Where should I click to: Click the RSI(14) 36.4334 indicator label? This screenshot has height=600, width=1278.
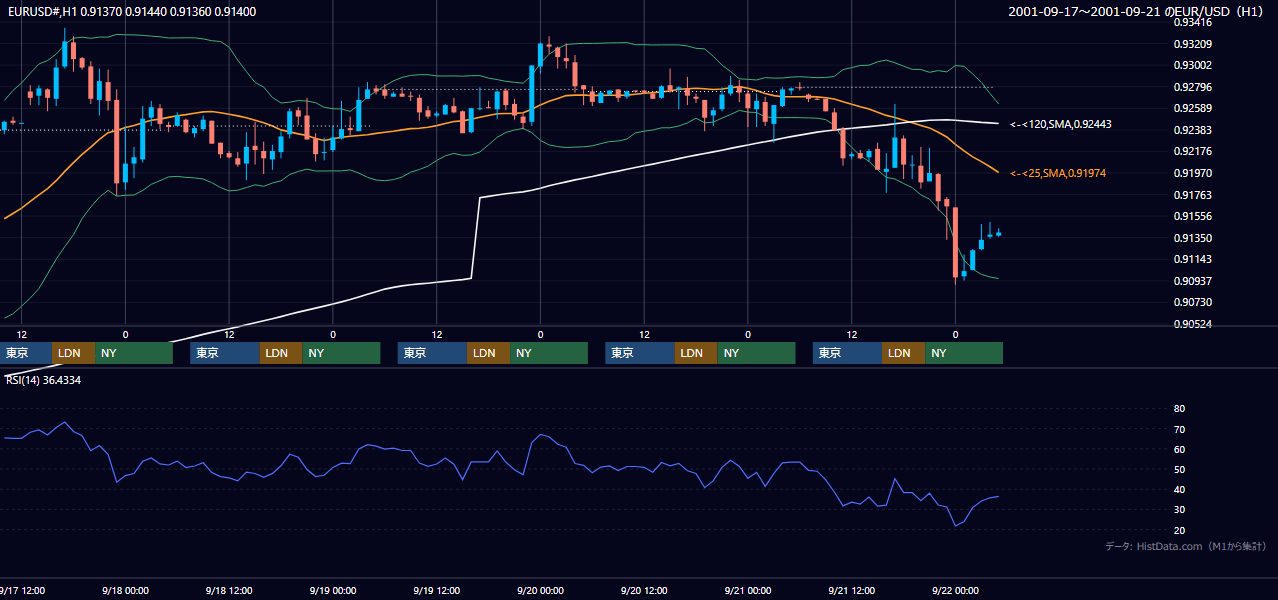click(x=44, y=380)
